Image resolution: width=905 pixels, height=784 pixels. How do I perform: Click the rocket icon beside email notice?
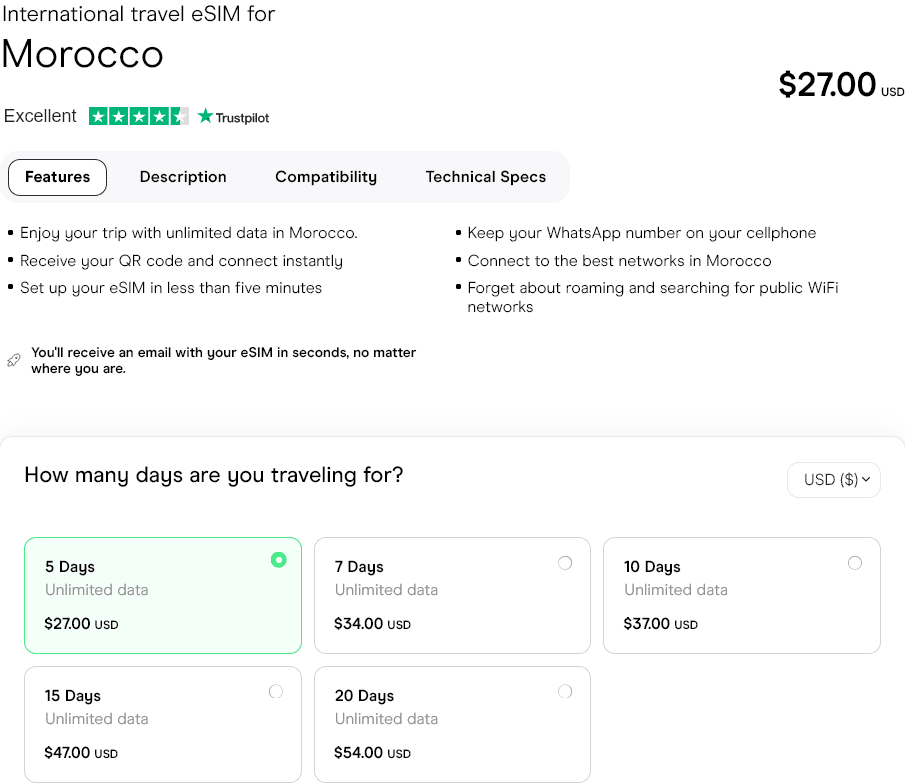coord(13,360)
